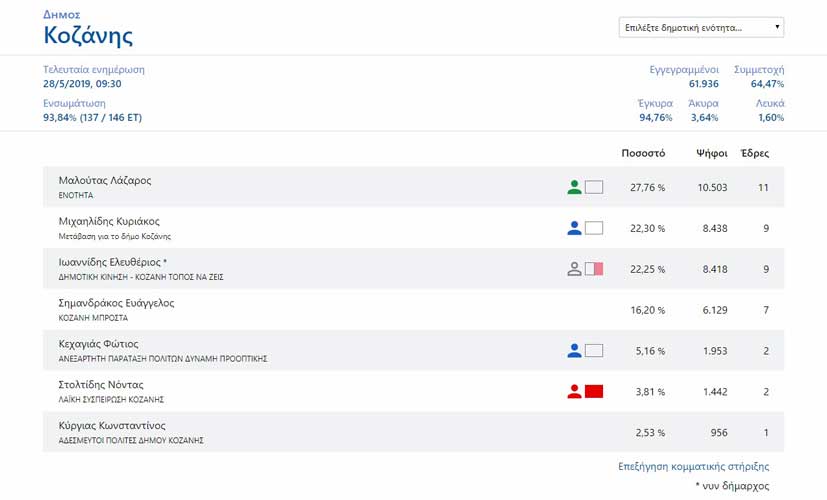Click green person icon beside Μαλούτας Λάζαρος
The width and height of the screenshot is (827, 500).
(x=574, y=187)
